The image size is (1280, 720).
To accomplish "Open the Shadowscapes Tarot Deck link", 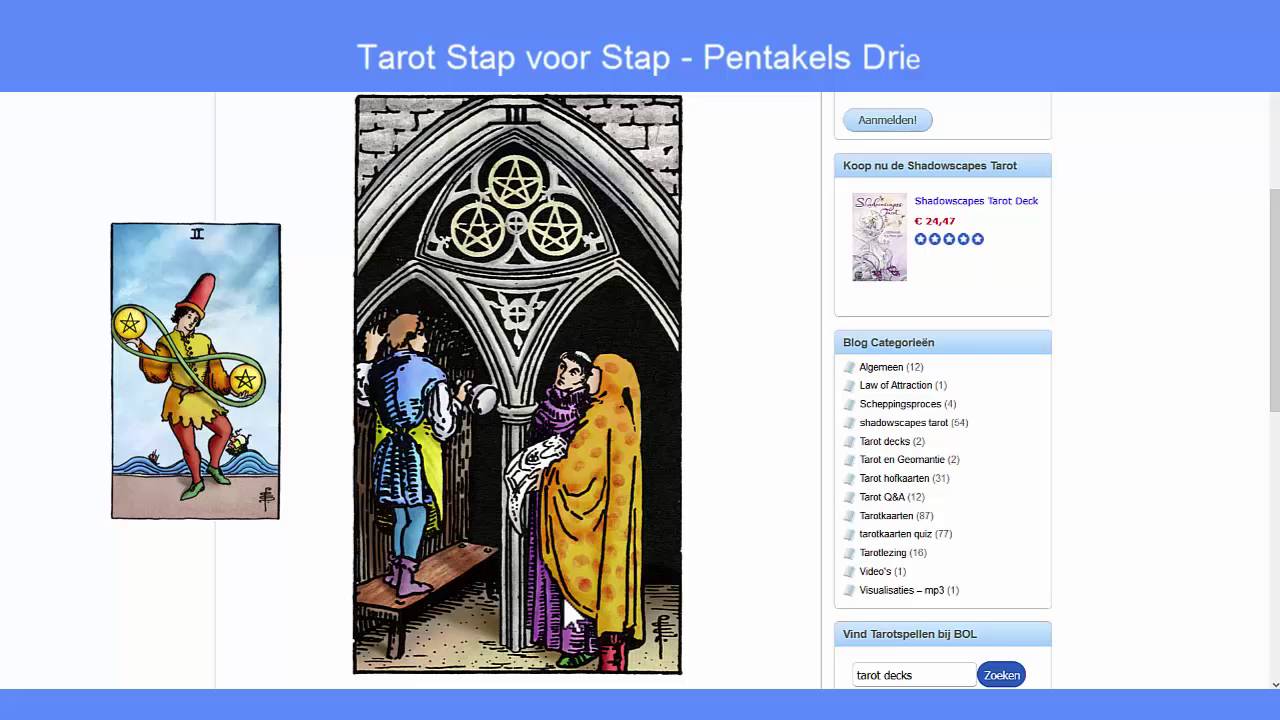I will 976,201.
